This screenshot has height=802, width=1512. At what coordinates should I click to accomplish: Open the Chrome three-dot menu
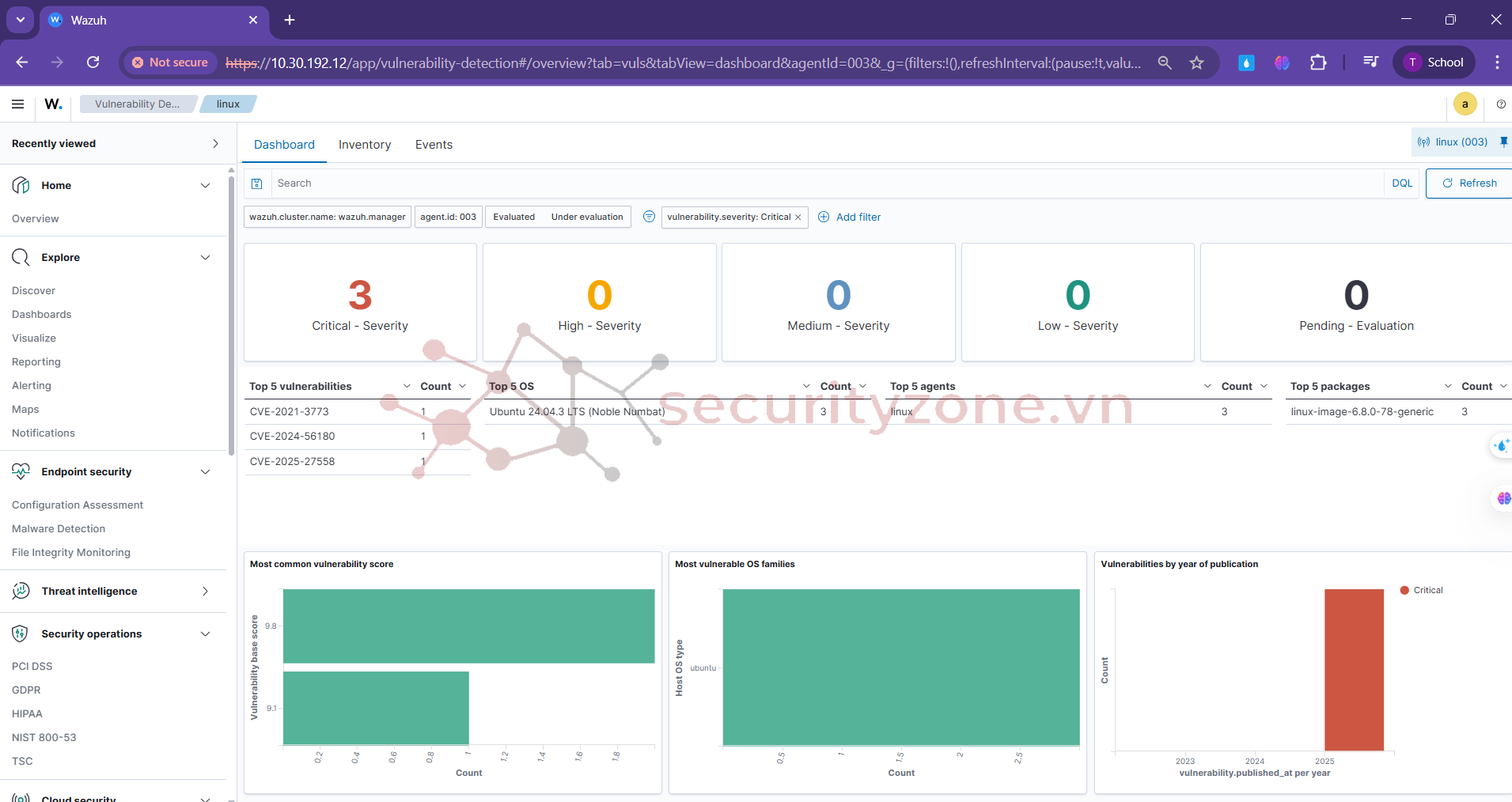point(1497,62)
